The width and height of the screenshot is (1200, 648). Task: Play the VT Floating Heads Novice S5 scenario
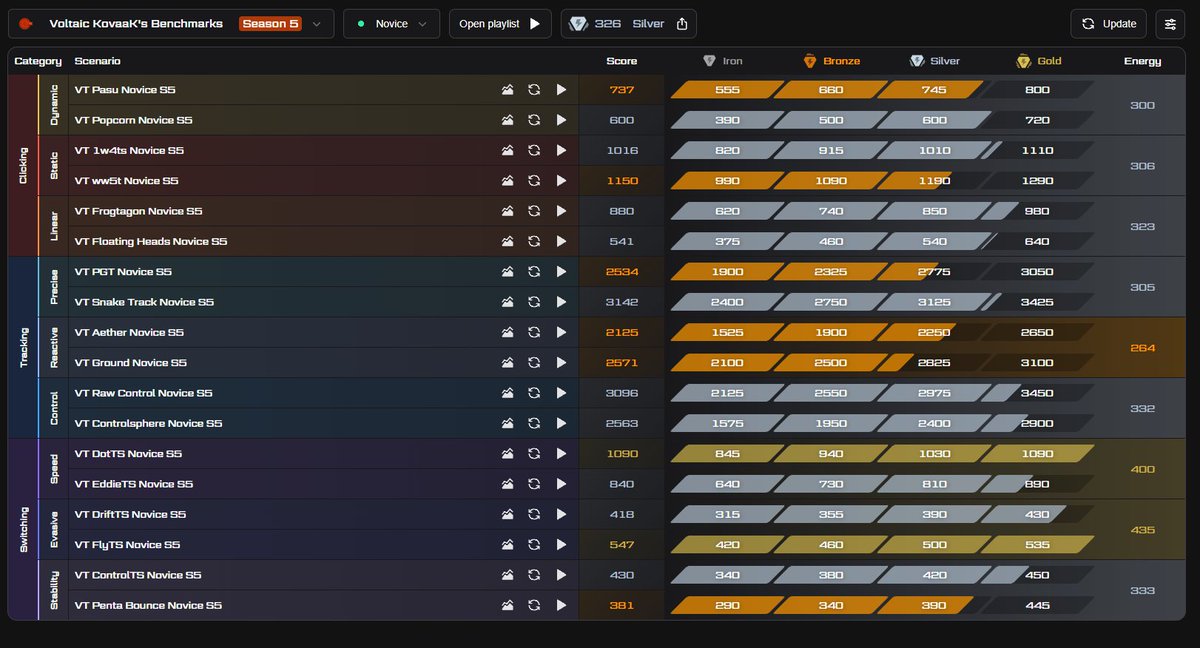pos(561,242)
